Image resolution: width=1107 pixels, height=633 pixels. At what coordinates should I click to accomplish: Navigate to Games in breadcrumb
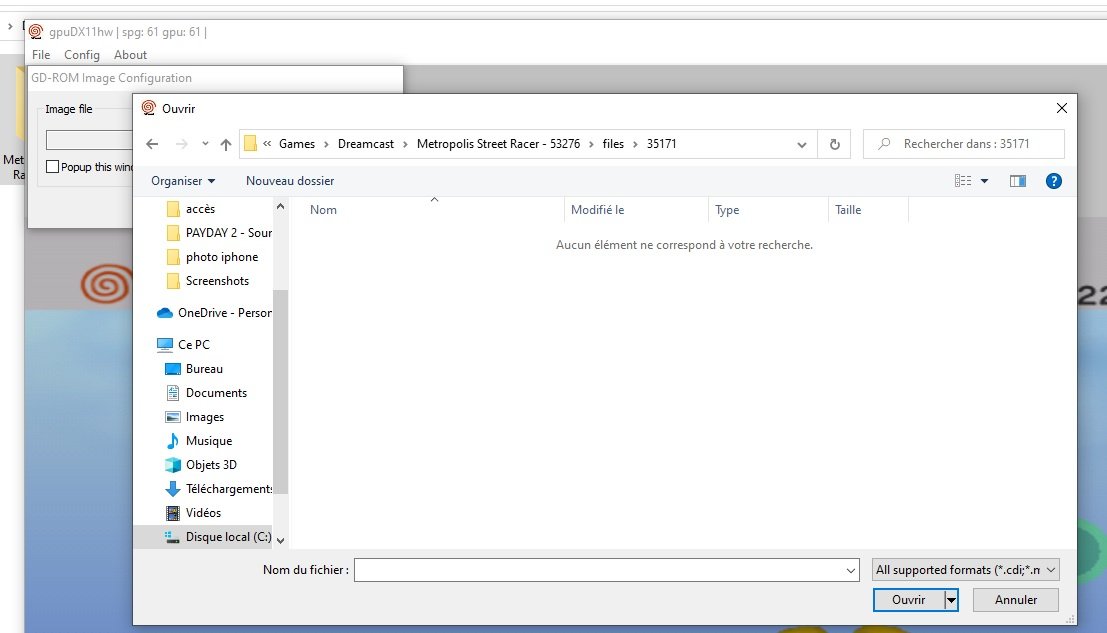click(x=297, y=144)
